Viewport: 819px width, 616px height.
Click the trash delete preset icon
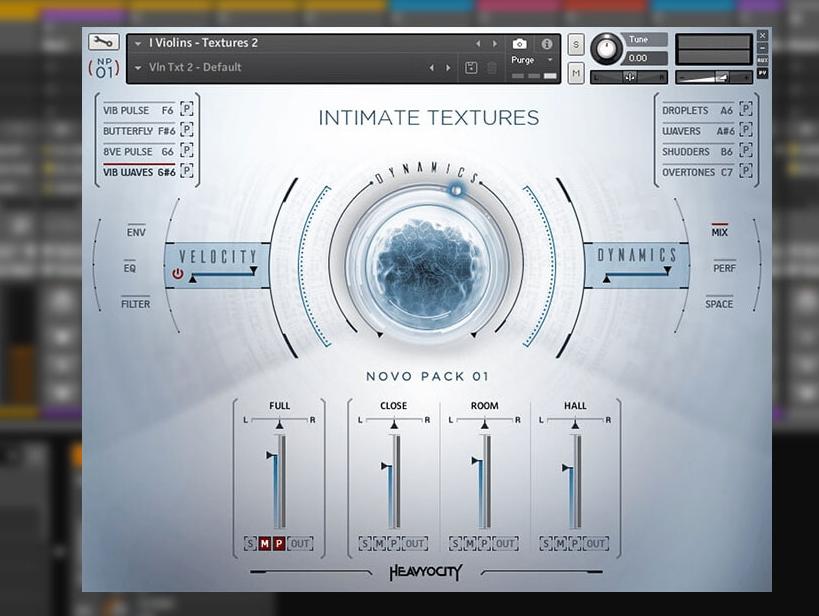(x=491, y=68)
